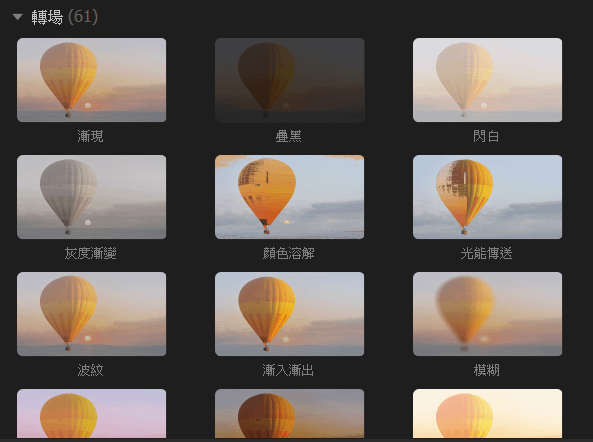Select the 顏色溶解 transition thumbnail
Screen dimensions: 593x442
pos(290,197)
